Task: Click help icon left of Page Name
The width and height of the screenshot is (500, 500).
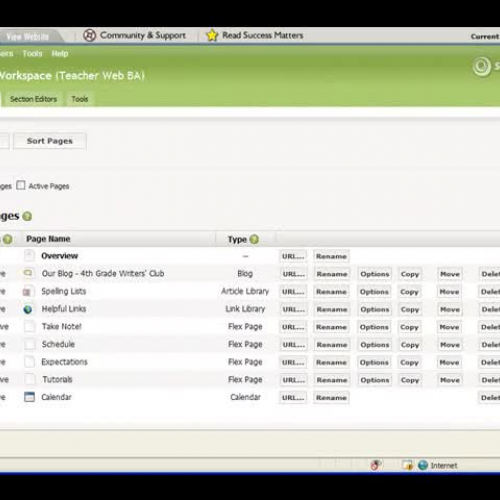Action: (x=8, y=239)
